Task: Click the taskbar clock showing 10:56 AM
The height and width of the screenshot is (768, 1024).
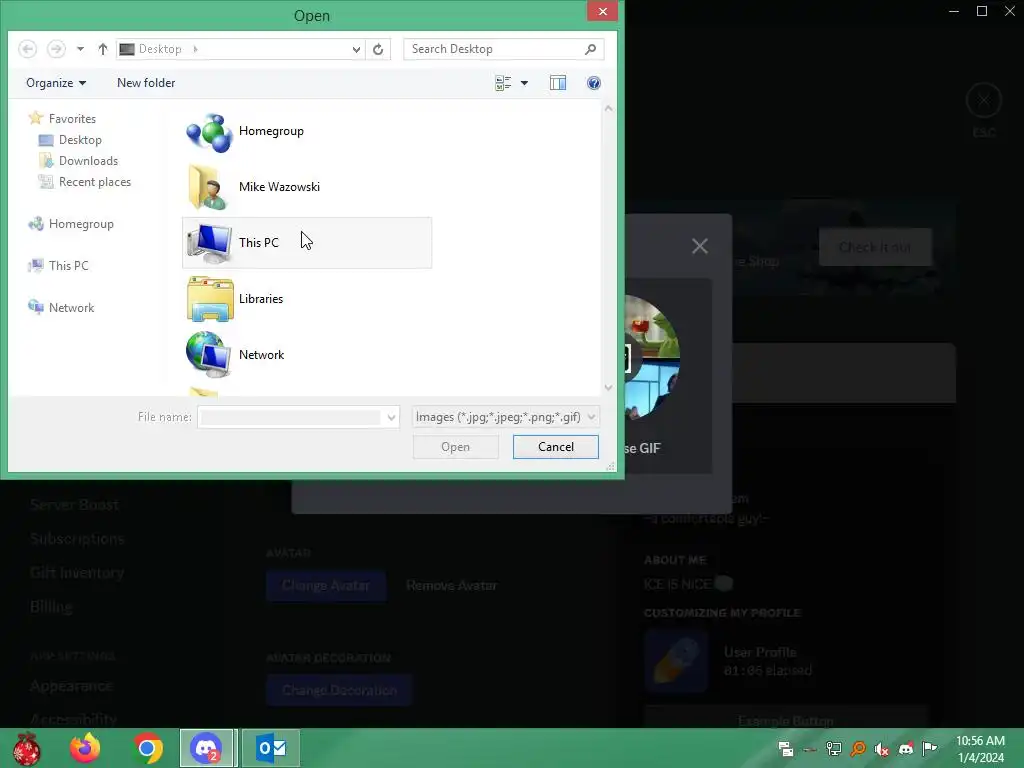Action: coord(980,749)
